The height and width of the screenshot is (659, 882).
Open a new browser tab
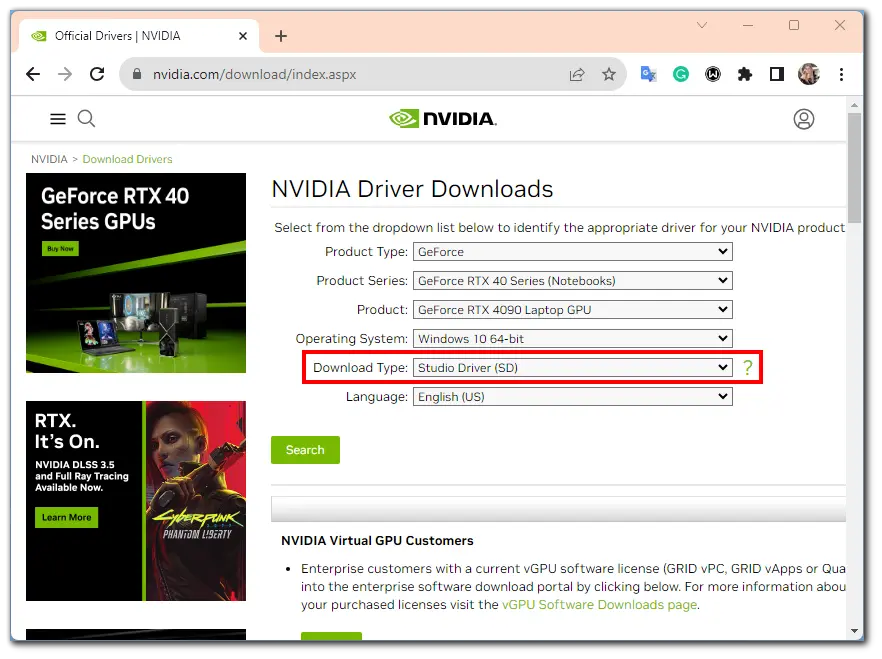[x=281, y=36]
